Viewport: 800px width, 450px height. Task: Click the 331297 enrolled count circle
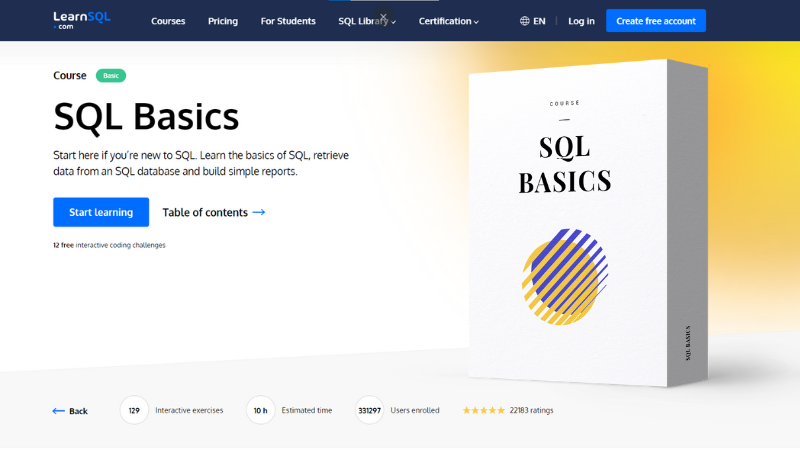369,410
